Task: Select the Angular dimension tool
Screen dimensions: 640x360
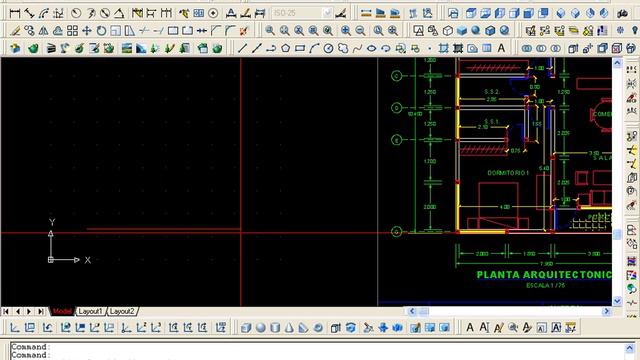Action: pos(119,13)
